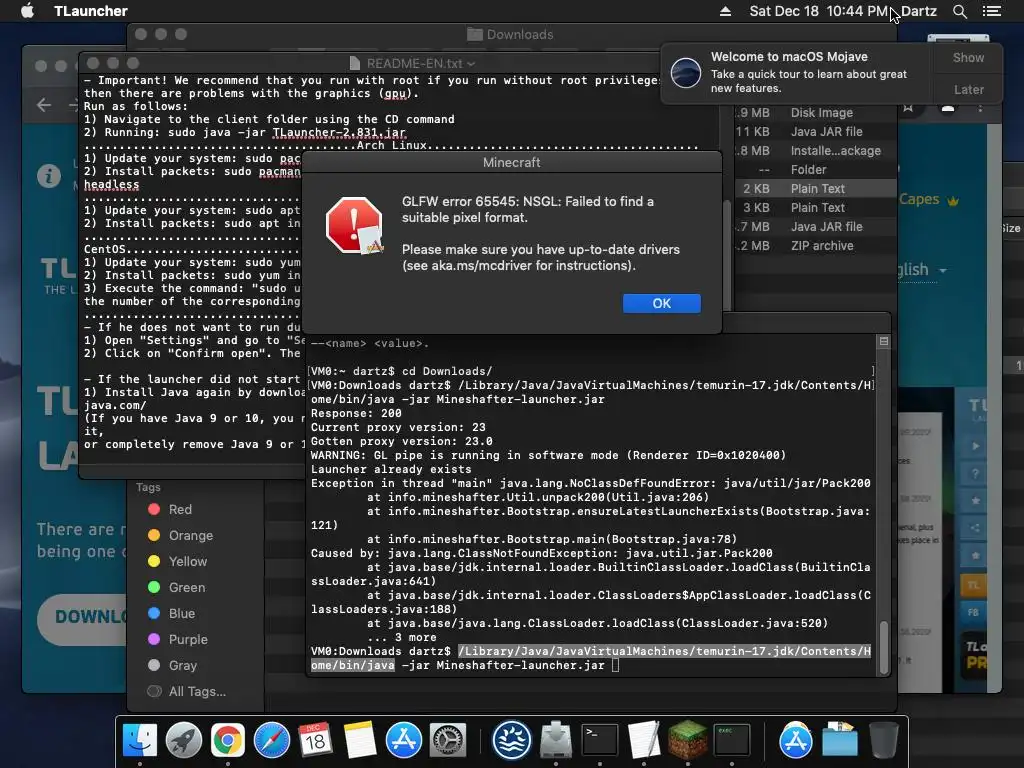Screen dimensions: 1024x768
Task: Open Notification Center list icon
Action: pos(992,11)
